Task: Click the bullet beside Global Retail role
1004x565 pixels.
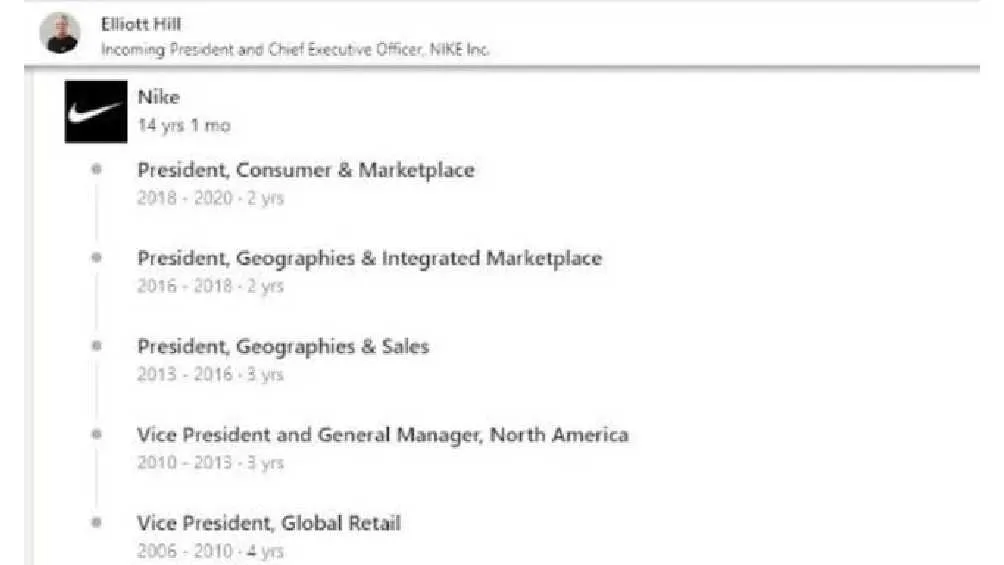Action: coord(97,522)
